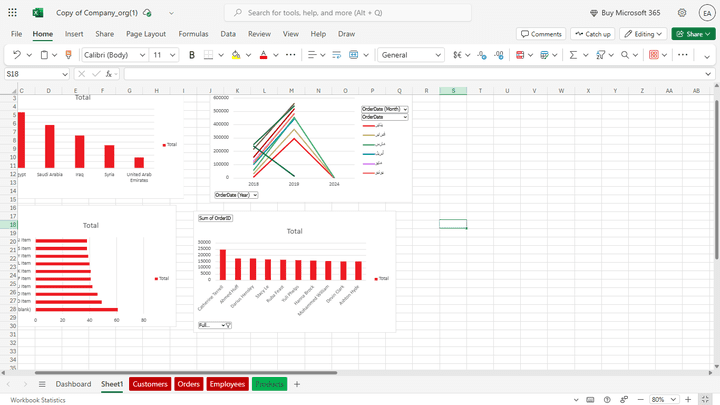Image resolution: width=720 pixels, height=405 pixels.
Task: Click the Merge cells icon
Action: 354,55
